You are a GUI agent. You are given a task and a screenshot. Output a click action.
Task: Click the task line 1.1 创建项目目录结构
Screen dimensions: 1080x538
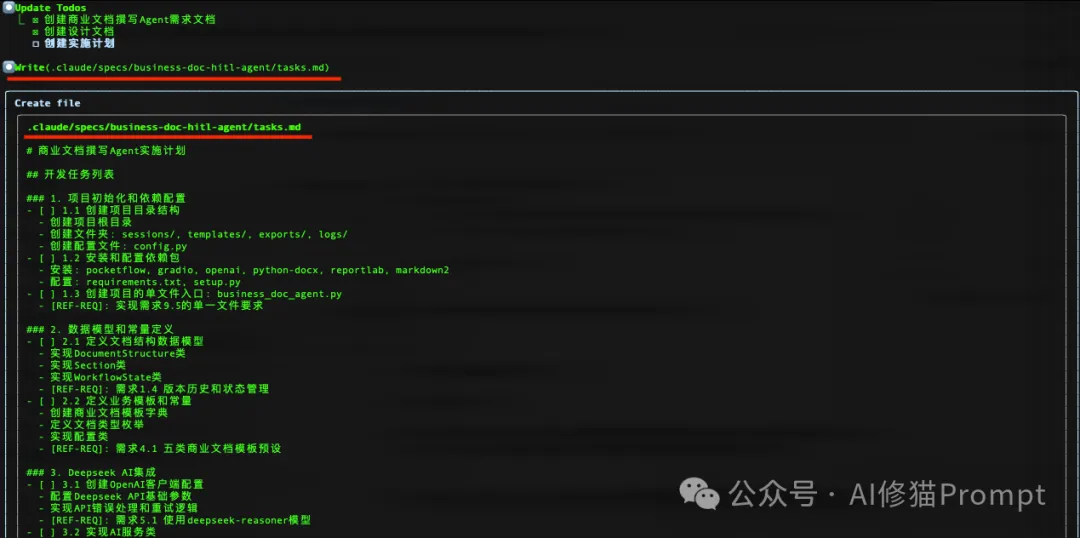[103, 210]
